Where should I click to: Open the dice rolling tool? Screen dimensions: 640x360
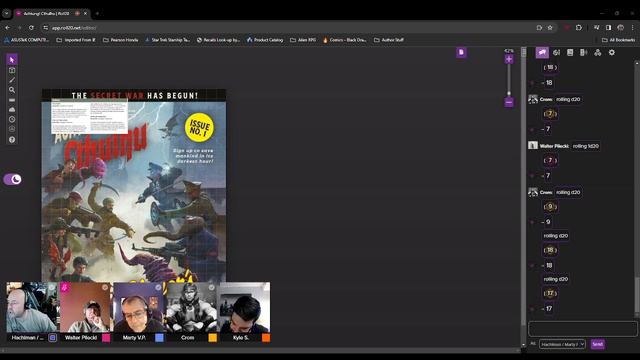pyautogui.click(x=12, y=129)
